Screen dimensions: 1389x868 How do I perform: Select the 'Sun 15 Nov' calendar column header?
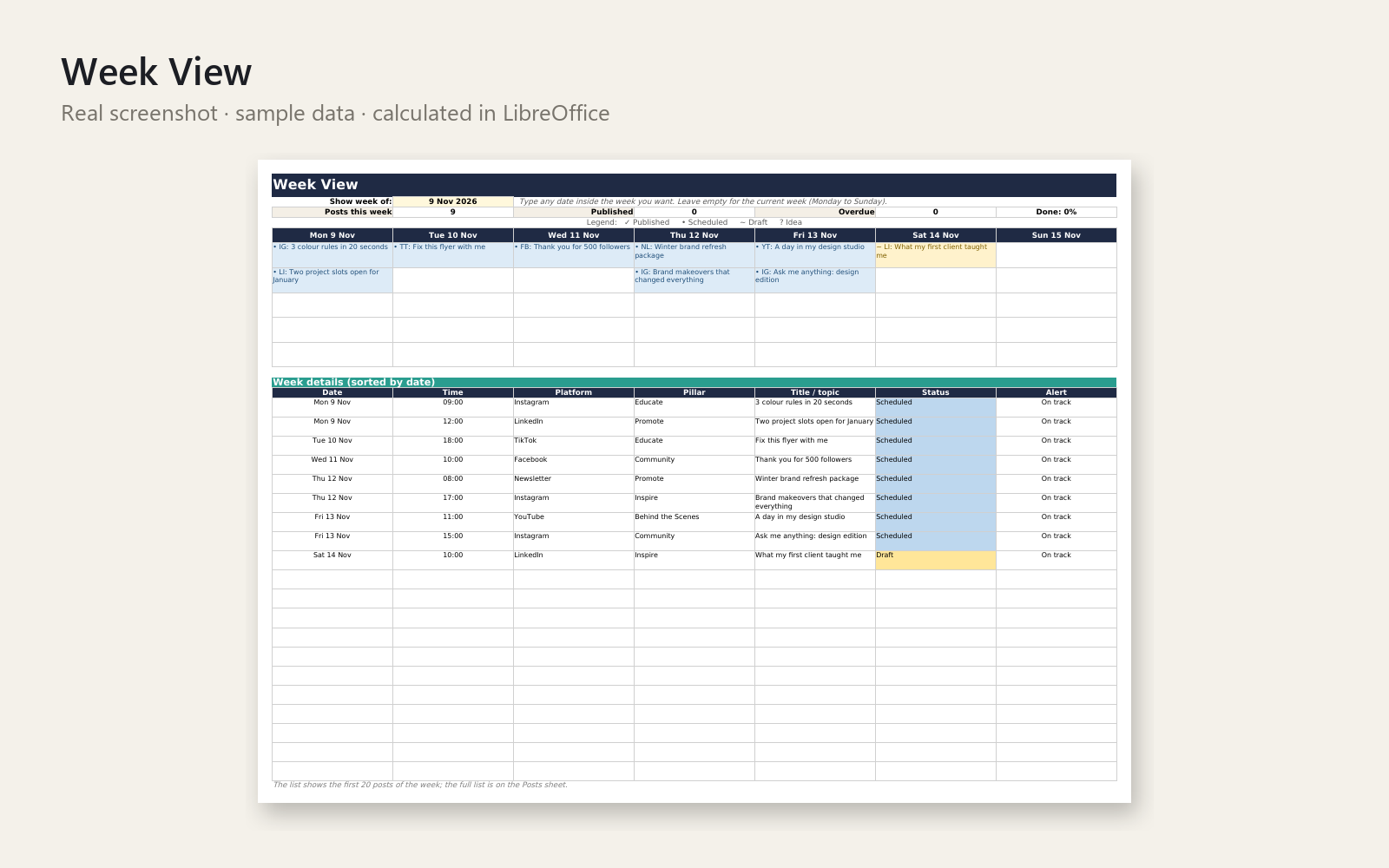[1057, 235]
